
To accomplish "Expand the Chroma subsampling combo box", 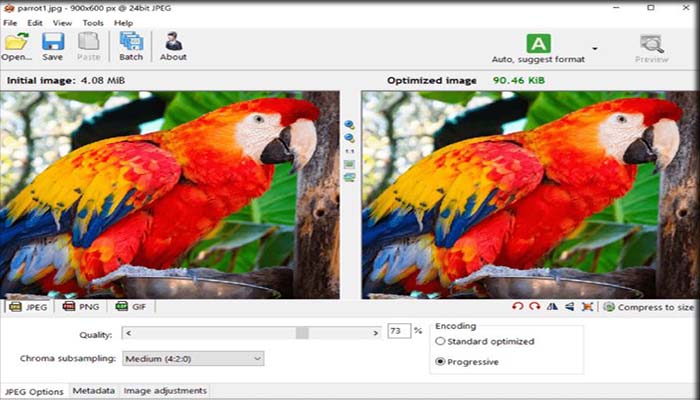I will [x=193, y=358].
